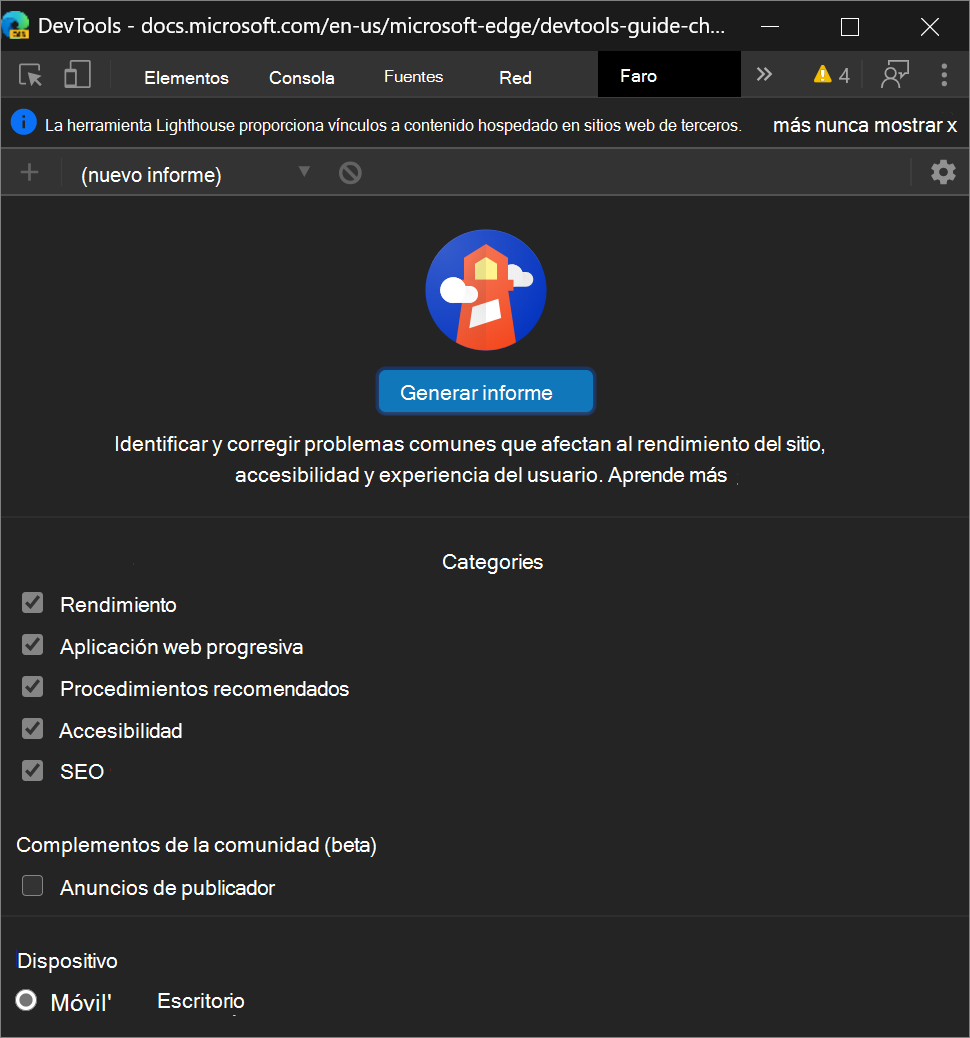Close the DevTools window
Image resolution: width=970 pixels, height=1038 pixels.
pos(930,26)
